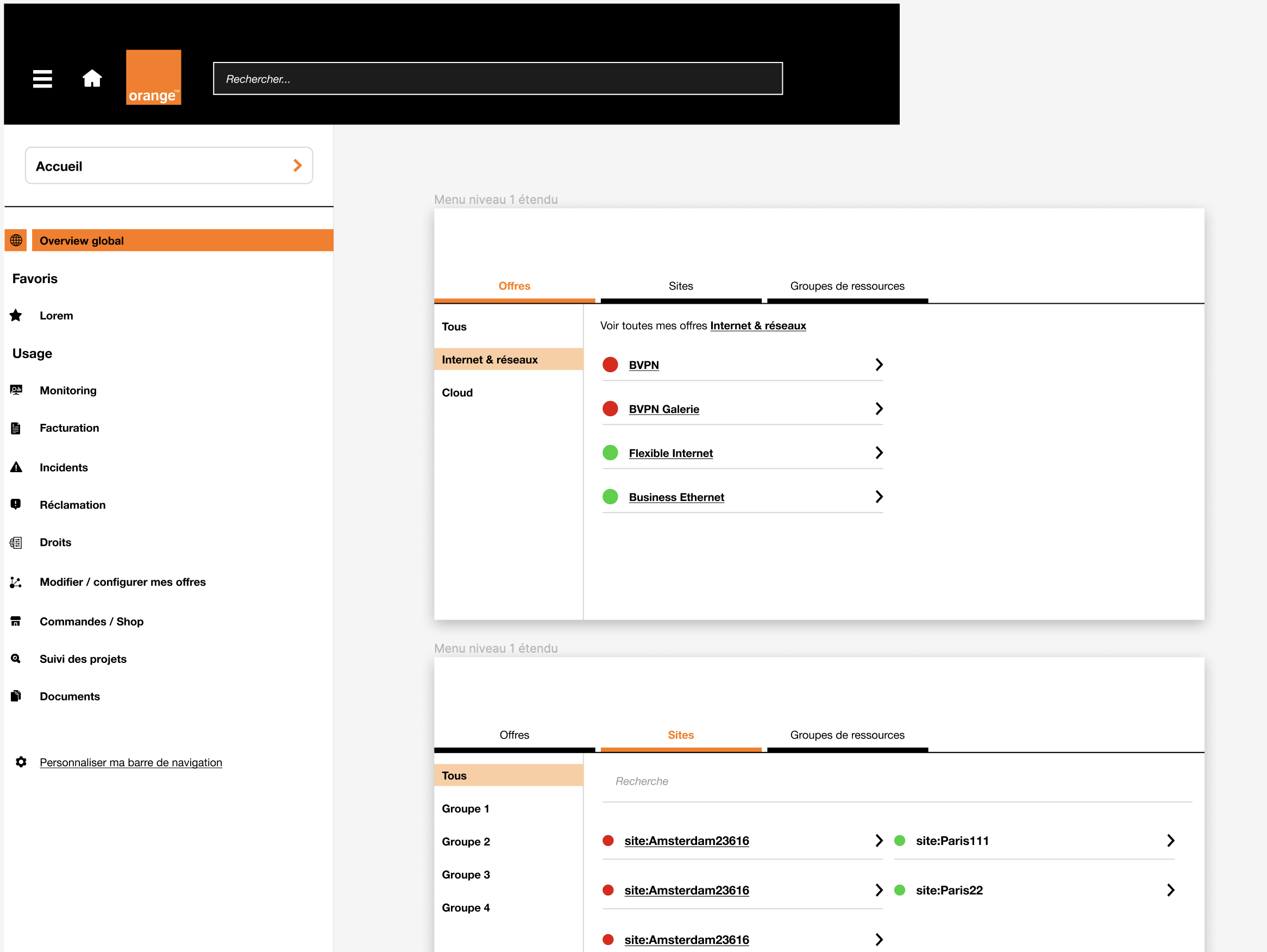Image resolution: width=1267 pixels, height=952 pixels.
Task: Click the red status dot beside BVPN
Action: pos(610,365)
